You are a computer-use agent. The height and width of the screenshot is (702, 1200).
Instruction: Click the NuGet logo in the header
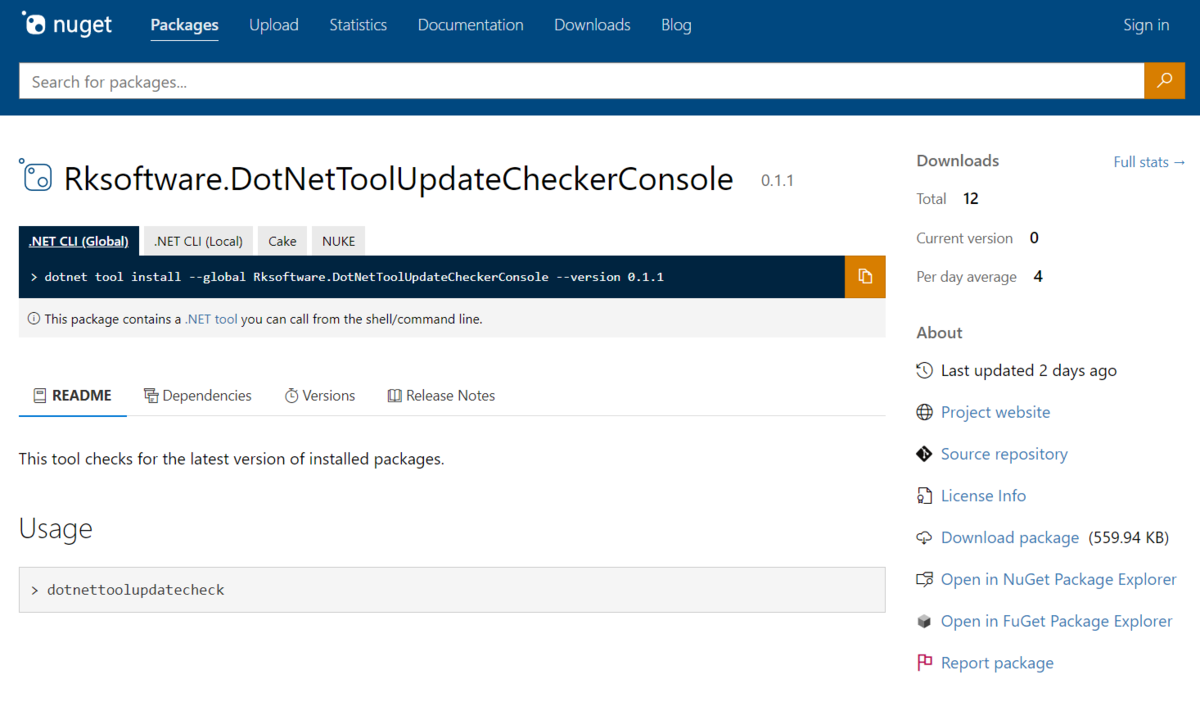pyautogui.click(x=66, y=24)
